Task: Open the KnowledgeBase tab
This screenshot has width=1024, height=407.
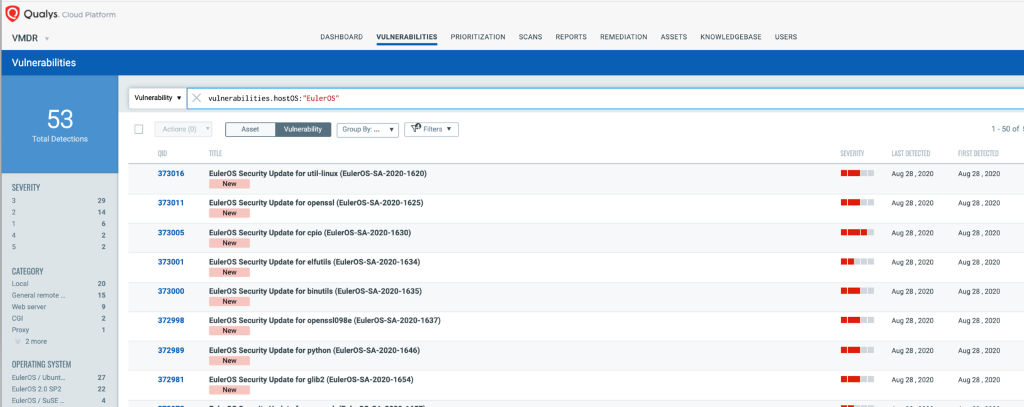Action: coord(731,37)
